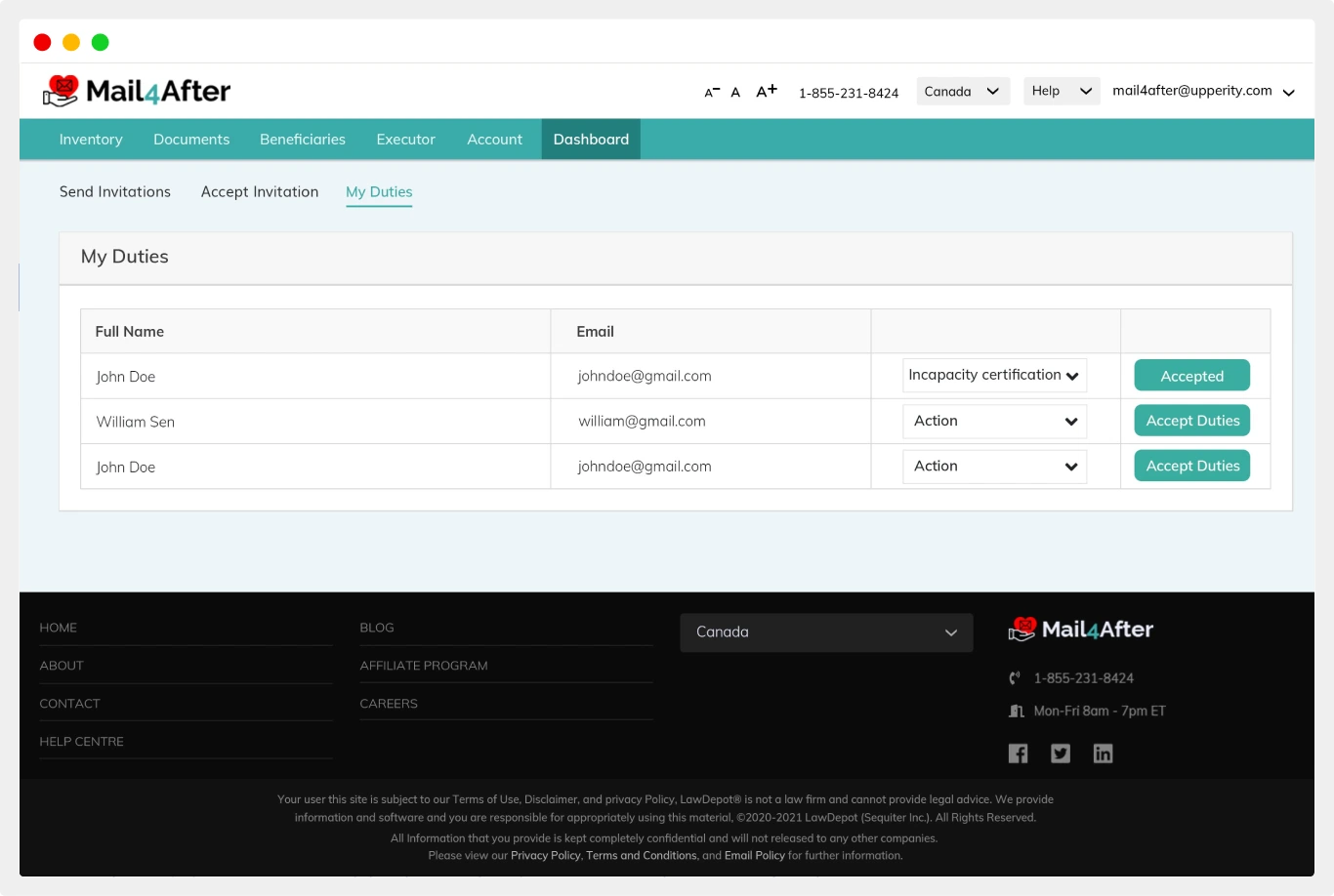The height and width of the screenshot is (896, 1334).
Task: Decrease text size with the A- icon
Action: pos(709,91)
